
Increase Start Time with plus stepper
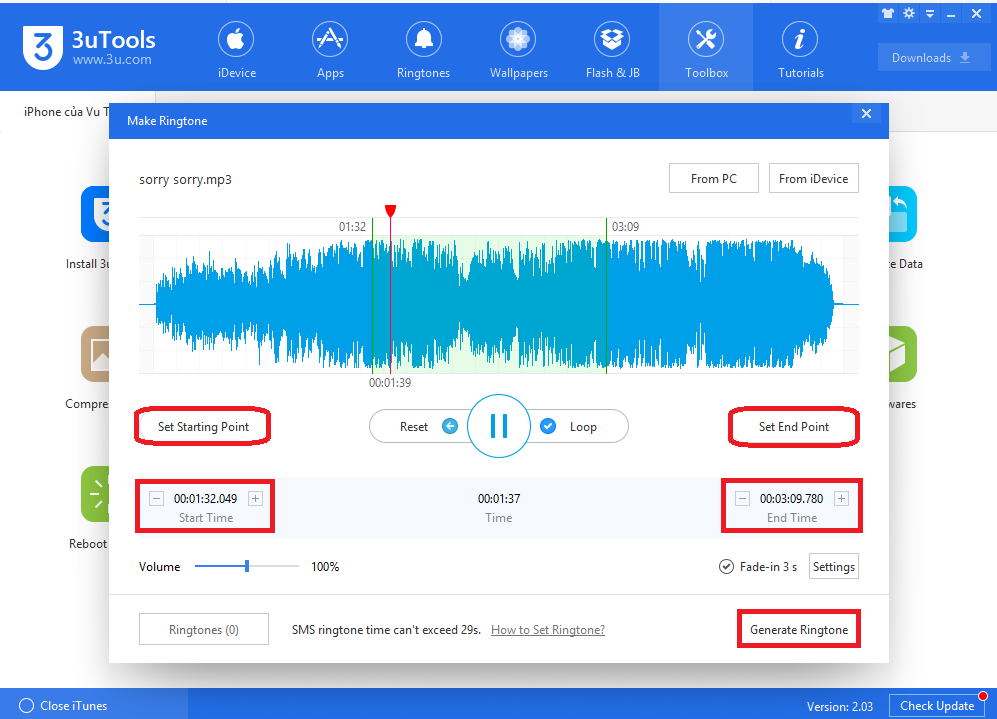255,498
